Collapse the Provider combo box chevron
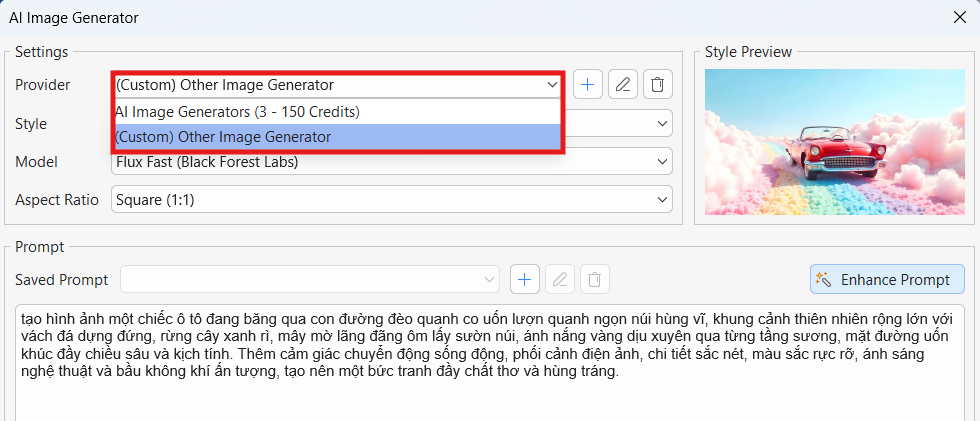980x421 pixels. click(x=552, y=84)
